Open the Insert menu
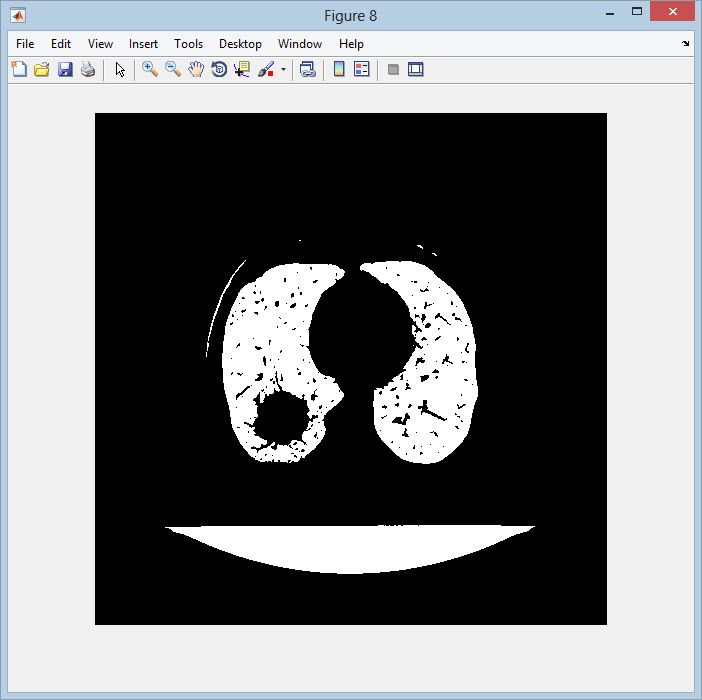This screenshot has height=700, width=702. 143,44
